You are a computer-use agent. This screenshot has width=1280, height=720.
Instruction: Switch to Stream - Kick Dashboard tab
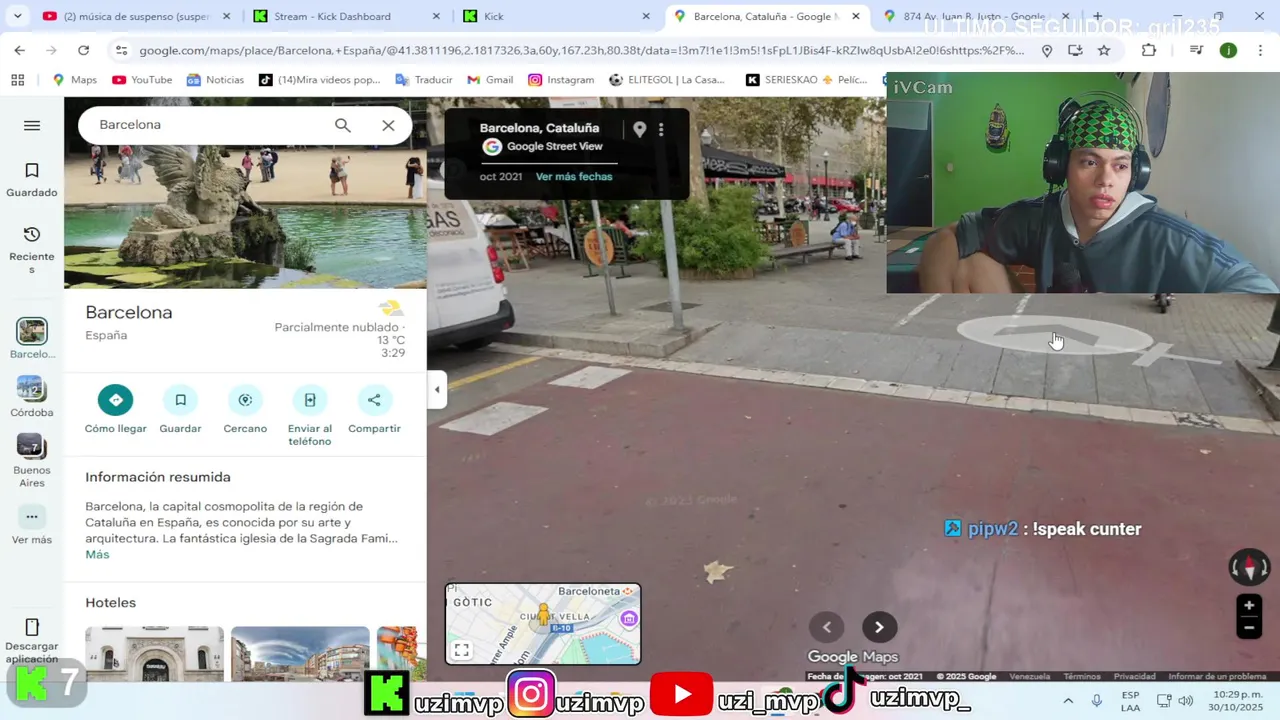coord(344,16)
